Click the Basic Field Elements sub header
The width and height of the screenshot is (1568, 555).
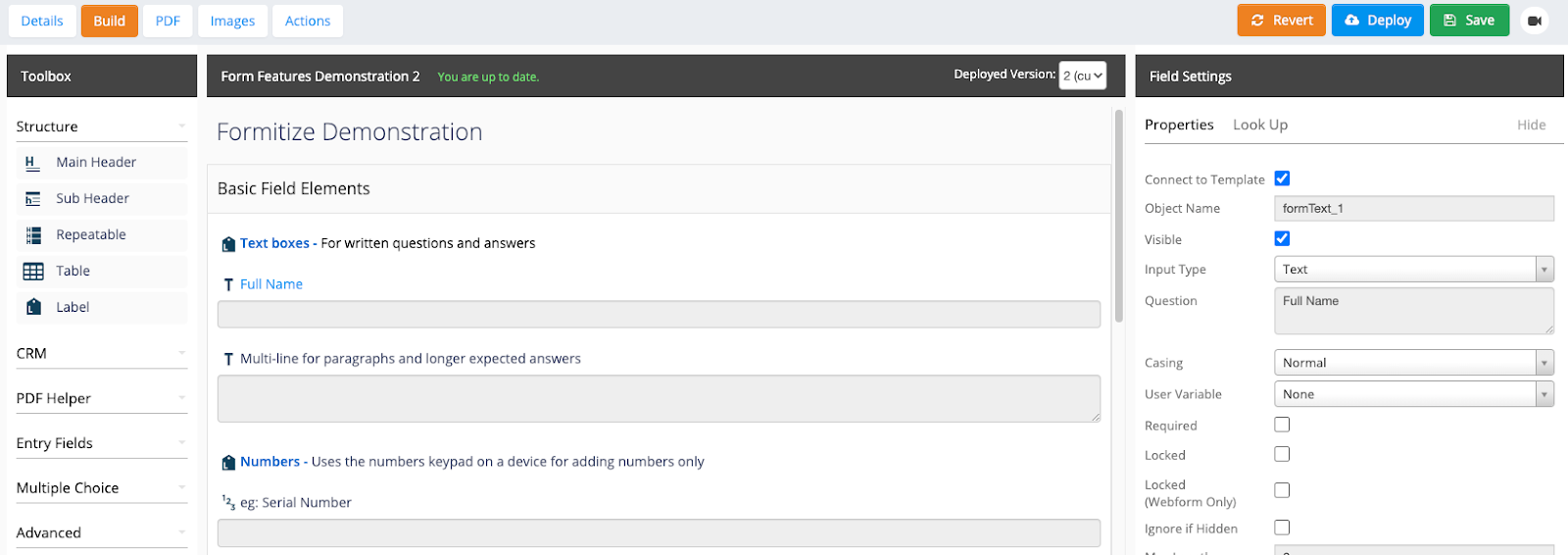point(659,188)
